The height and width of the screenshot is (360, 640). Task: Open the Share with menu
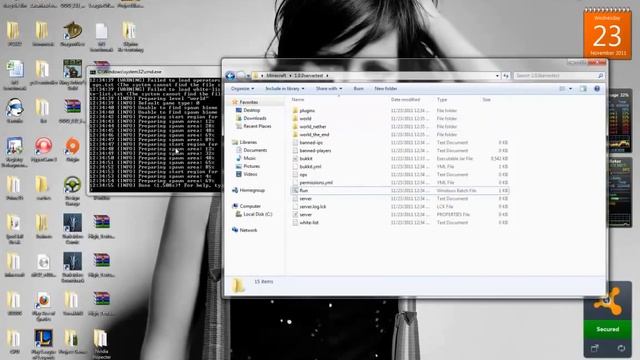(329, 89)
